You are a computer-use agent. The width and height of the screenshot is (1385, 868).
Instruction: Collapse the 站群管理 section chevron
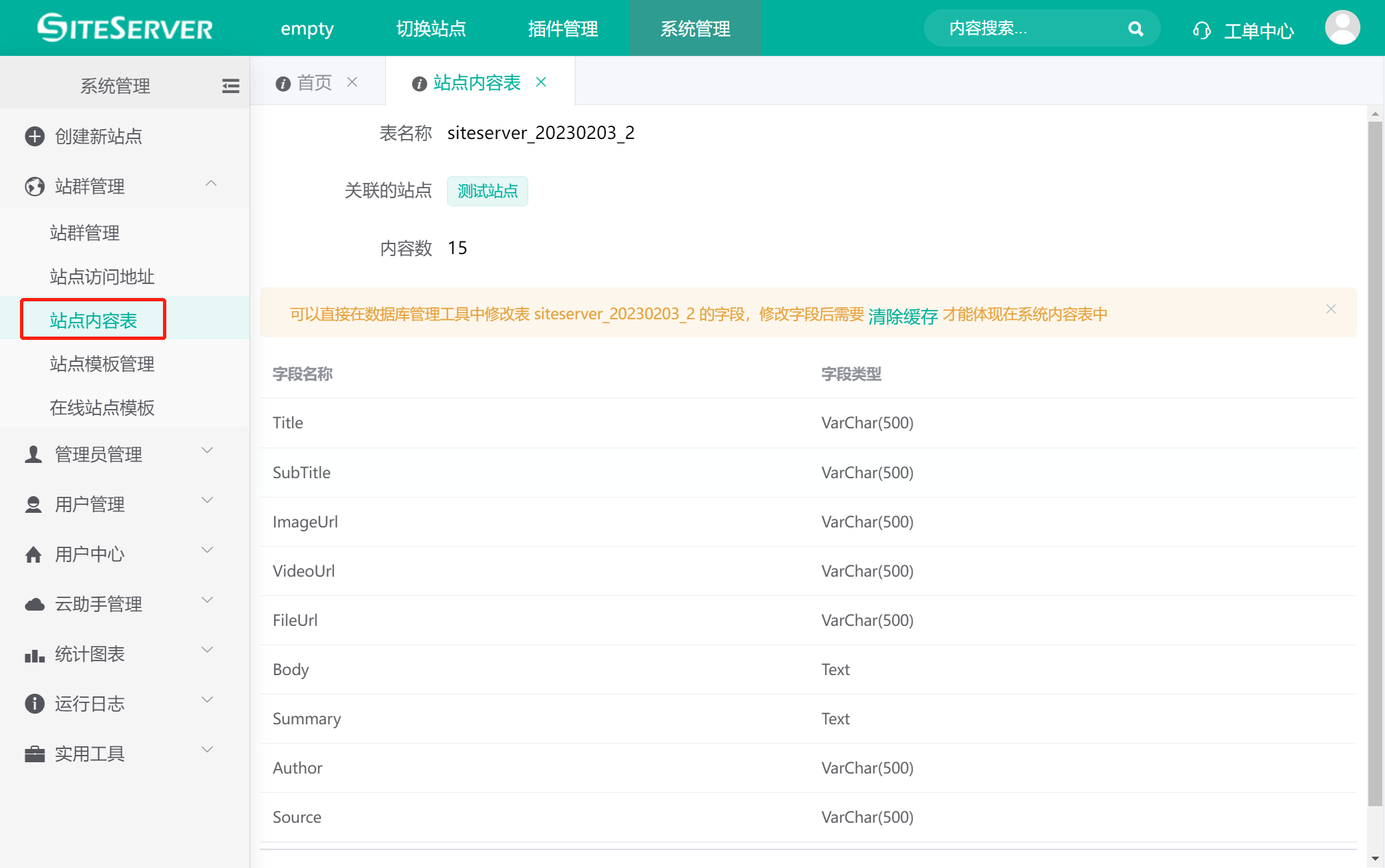tap(211, 184)
